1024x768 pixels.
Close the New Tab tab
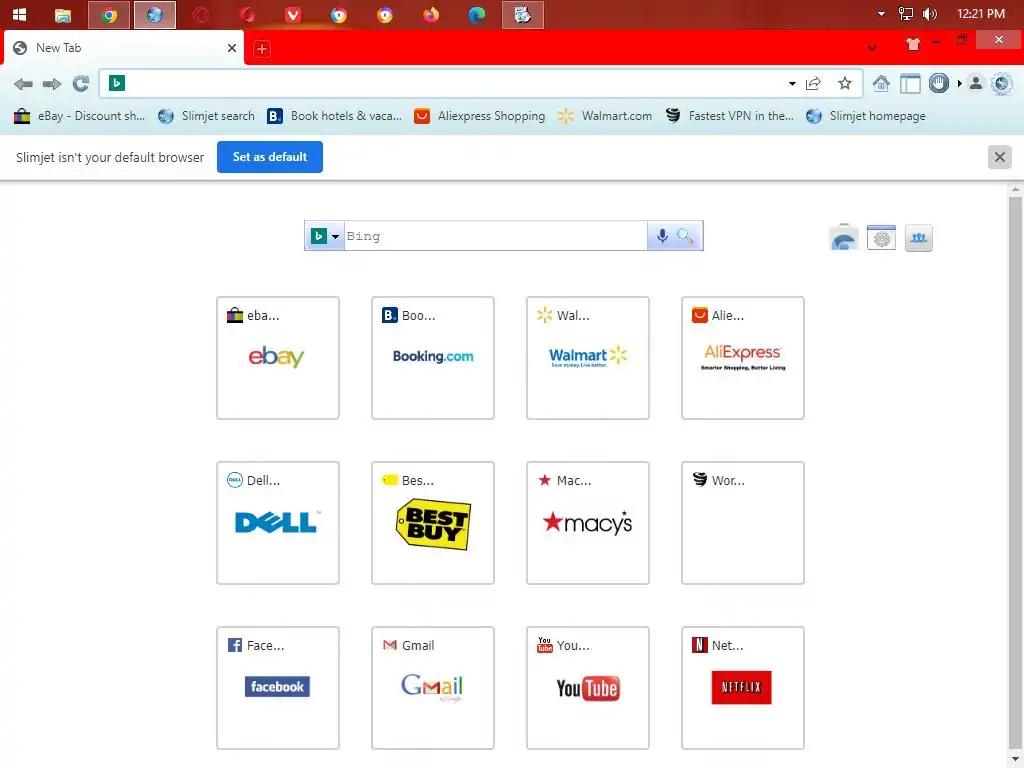[x=232, y=48]
